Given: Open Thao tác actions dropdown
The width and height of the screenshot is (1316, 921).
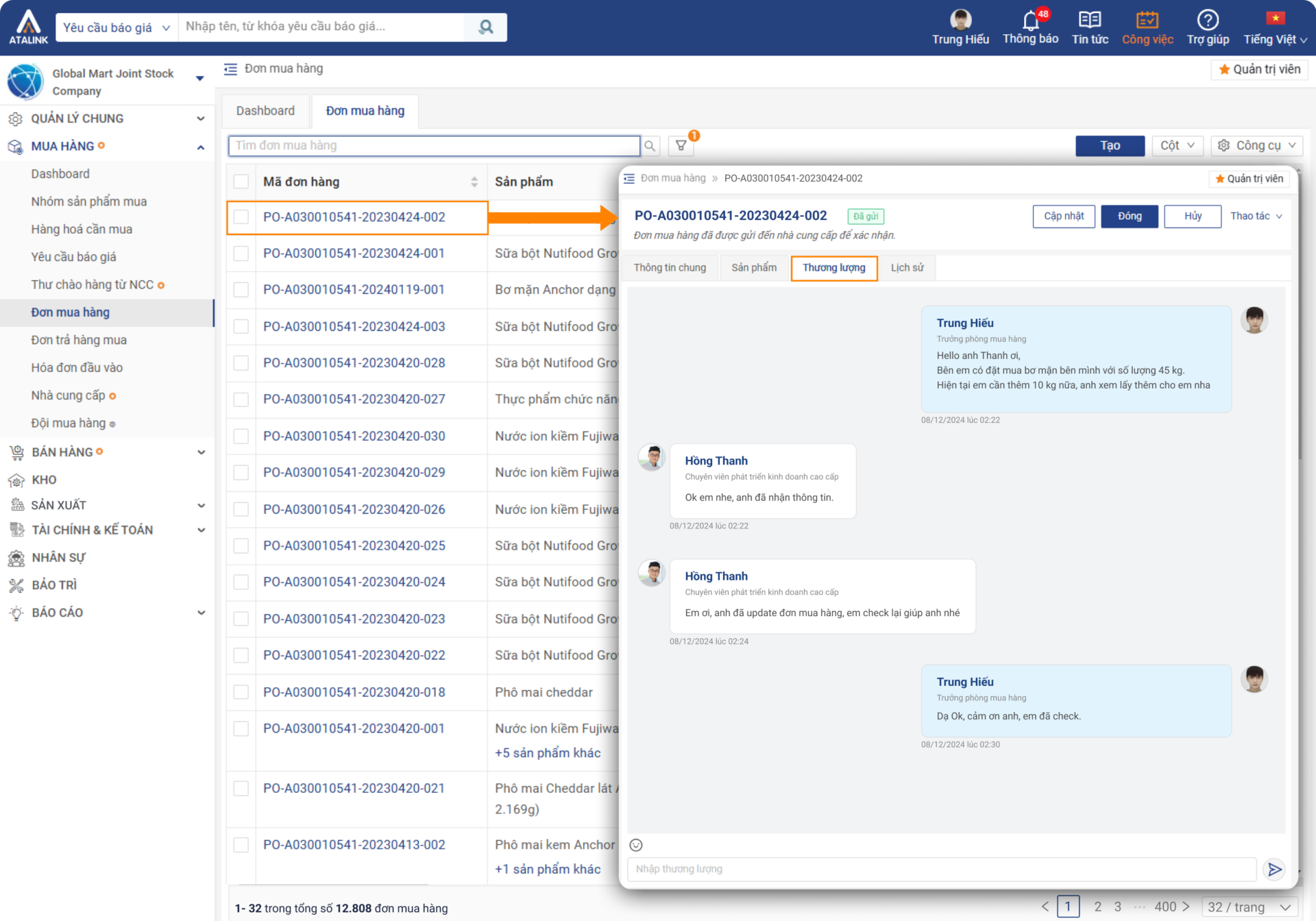Looking at the screenshot, I should [1256, 216].
